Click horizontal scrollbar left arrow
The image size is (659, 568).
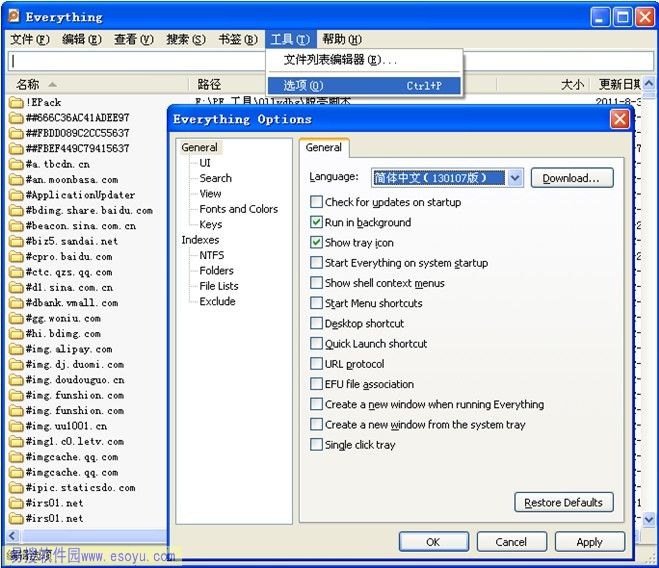click(x=13, y=536)
